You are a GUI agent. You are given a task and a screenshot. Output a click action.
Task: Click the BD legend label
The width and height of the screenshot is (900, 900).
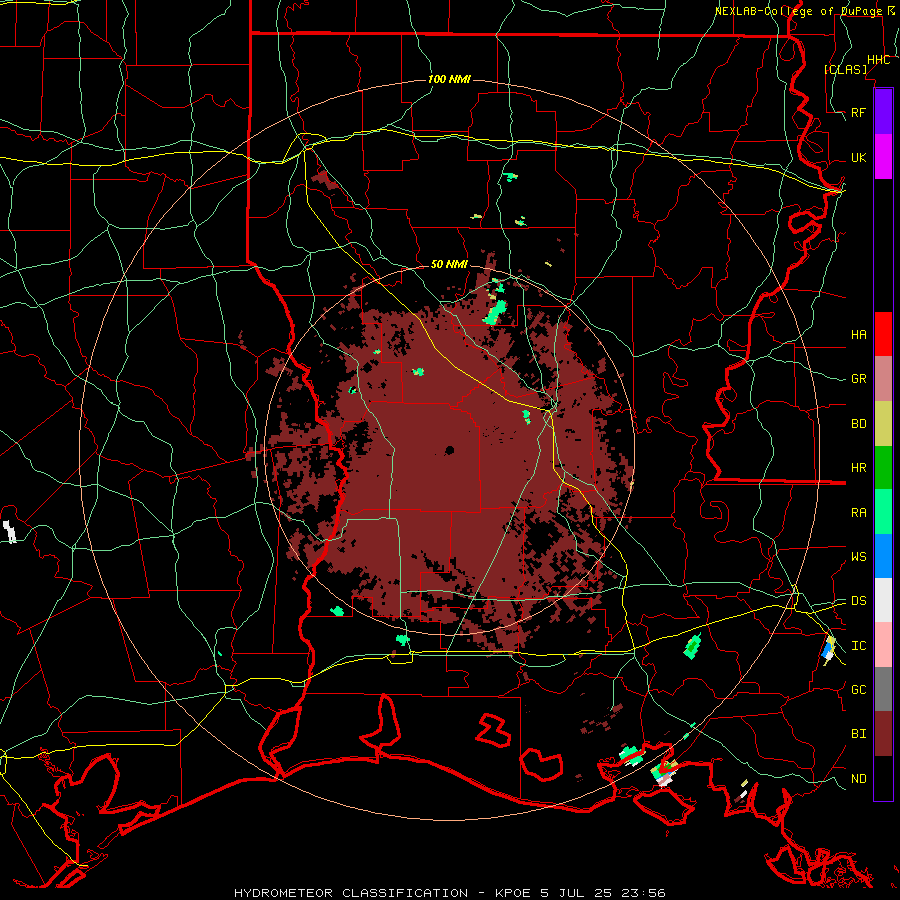point(858,424)
